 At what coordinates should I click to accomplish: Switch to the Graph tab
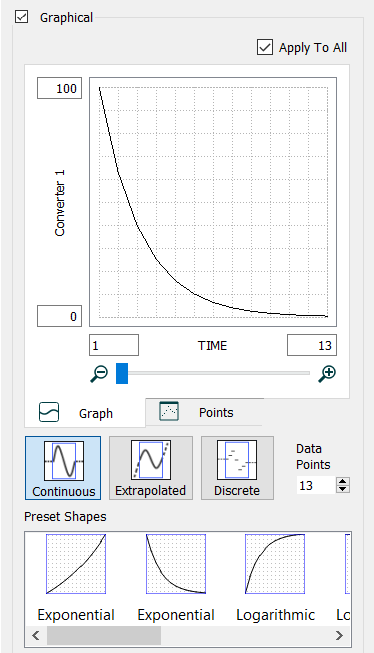pyautogui.click(x=85, y=413)
